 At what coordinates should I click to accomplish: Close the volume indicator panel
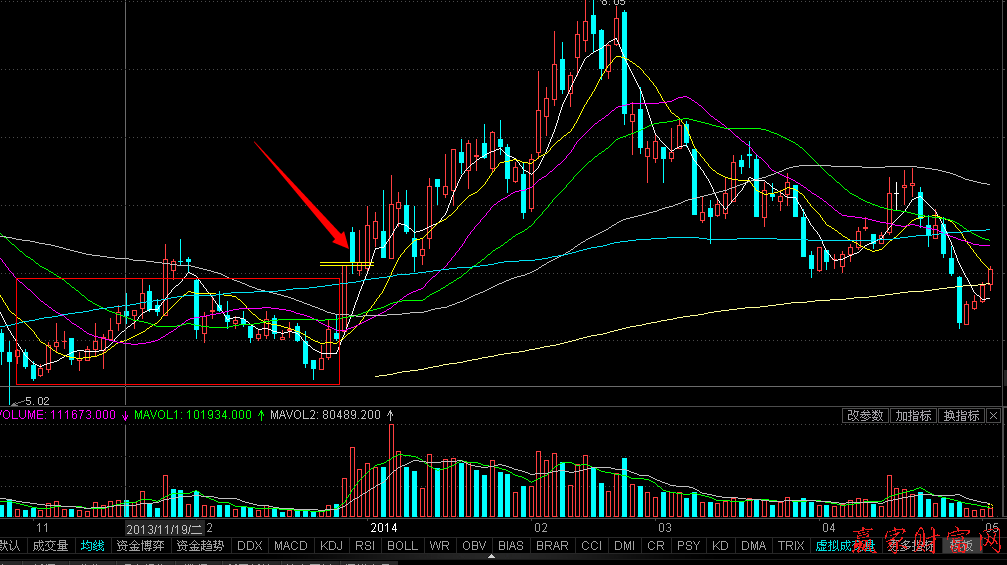[x=994, y=415]
